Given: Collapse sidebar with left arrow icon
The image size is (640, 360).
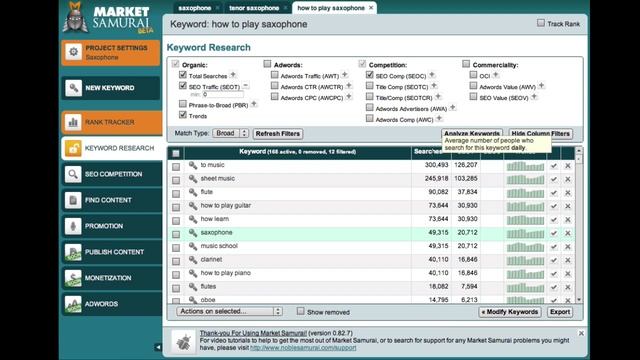Looking at the screenshot, I should coord(158,347).
